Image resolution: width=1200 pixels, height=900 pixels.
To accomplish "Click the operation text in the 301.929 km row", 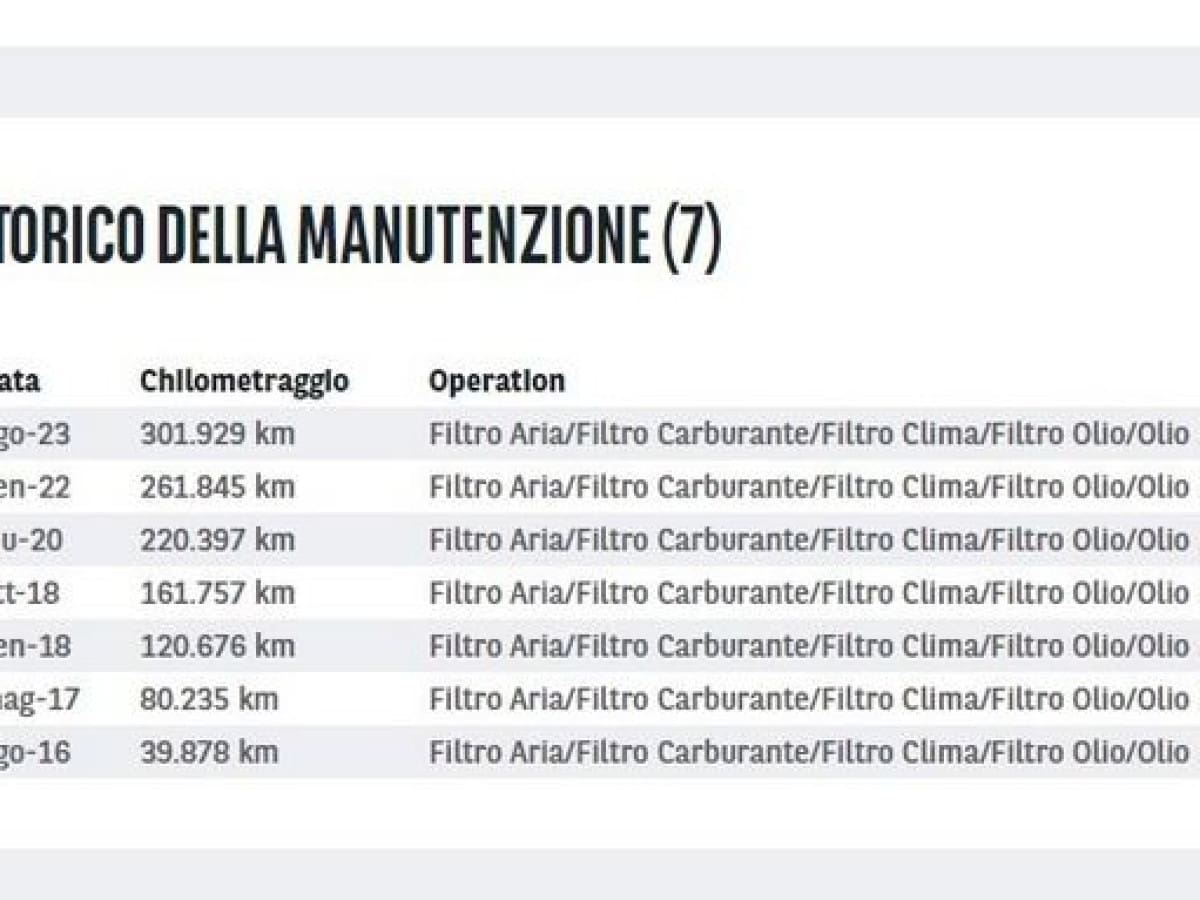I will click(x=808, y=434).
